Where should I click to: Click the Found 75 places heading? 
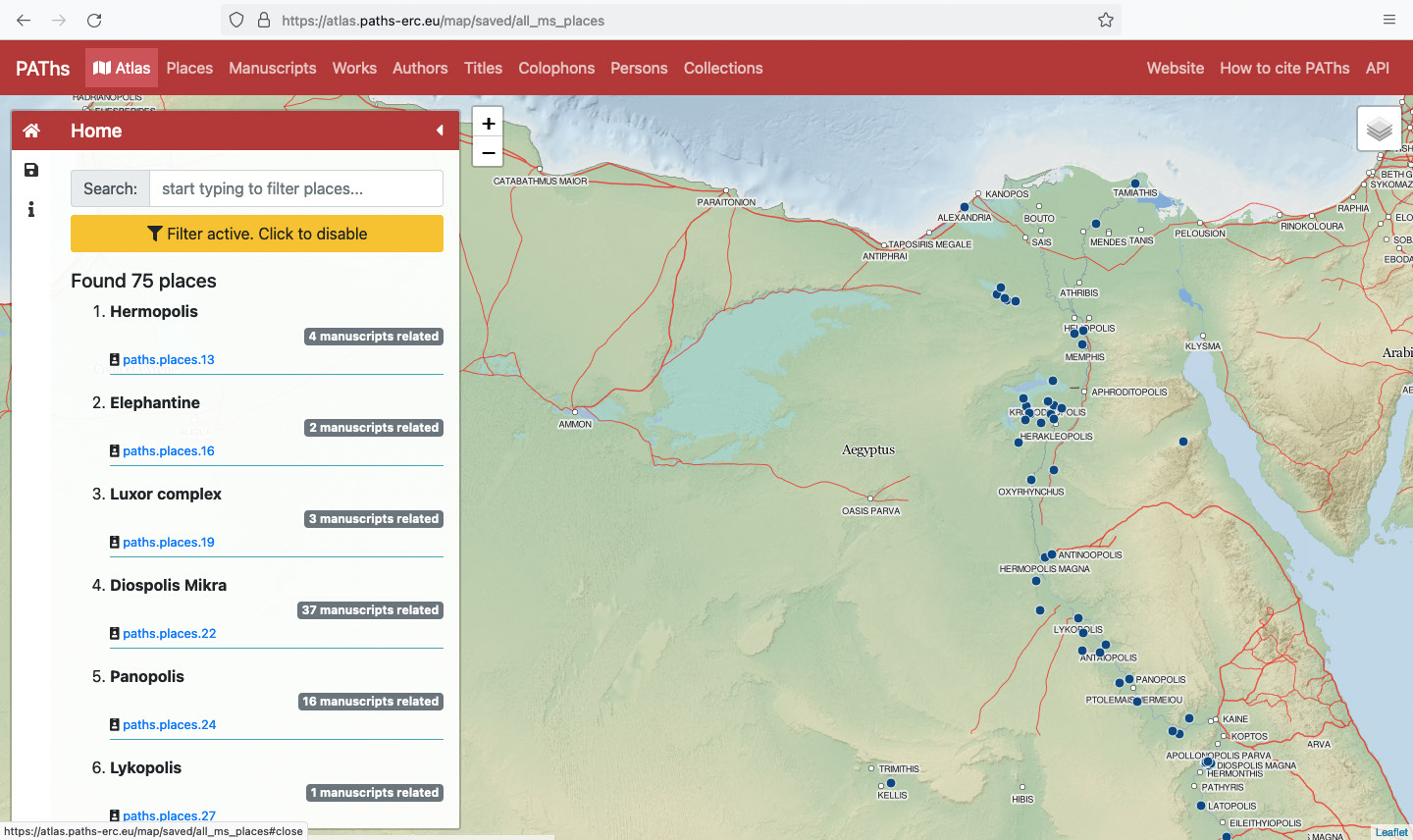tap(143, 281)
